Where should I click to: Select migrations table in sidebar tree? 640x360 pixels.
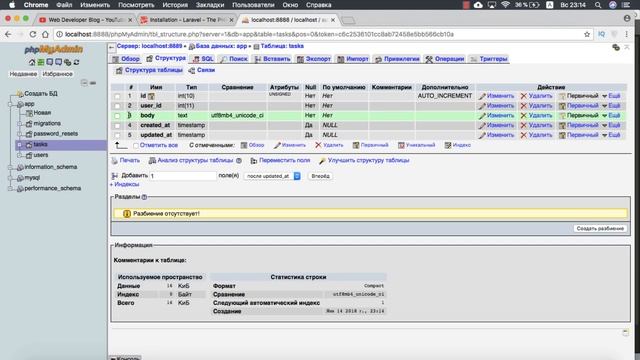click(x=47, y=123)
